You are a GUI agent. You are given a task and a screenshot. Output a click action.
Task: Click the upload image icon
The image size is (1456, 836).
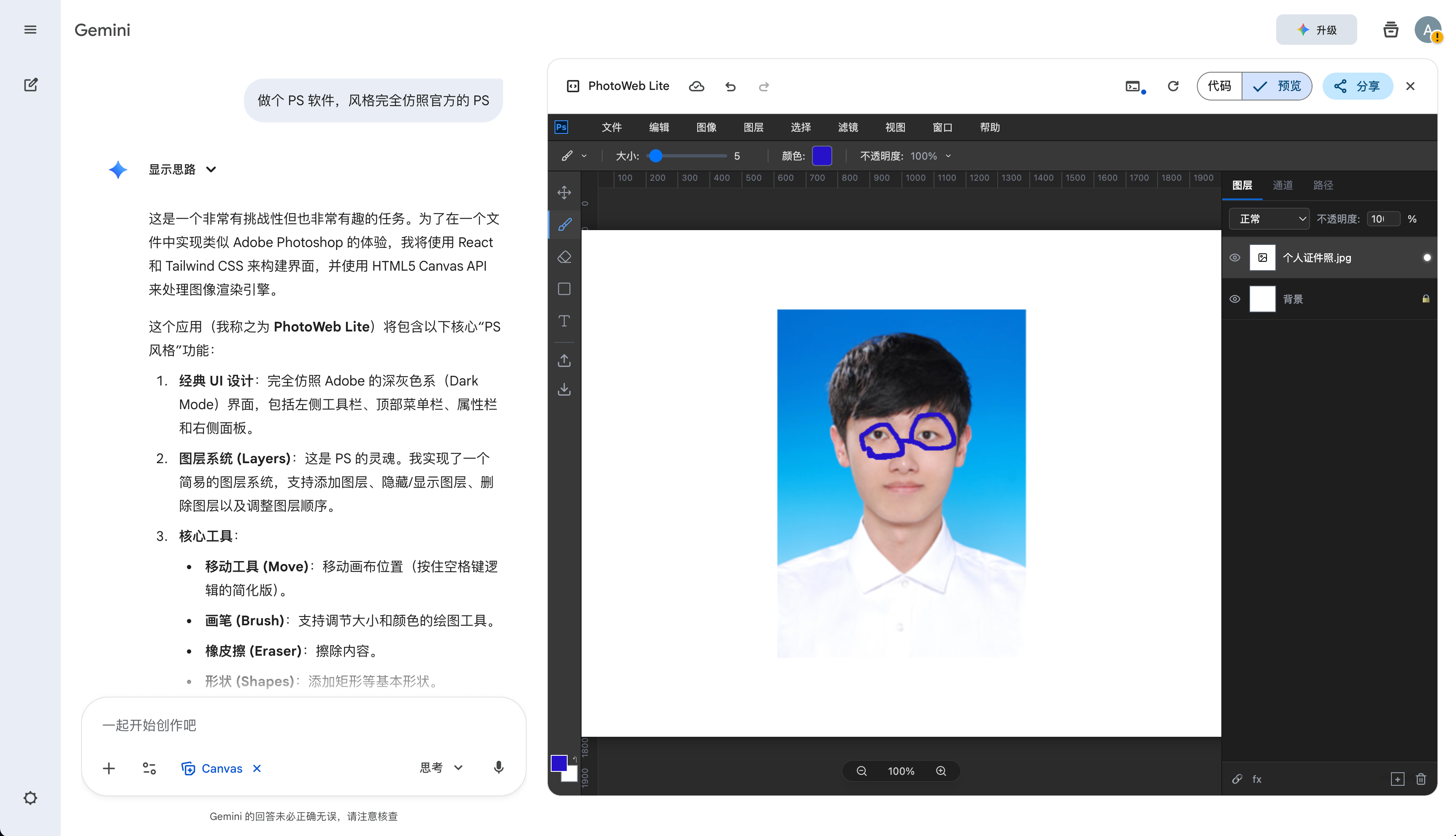(564, 361)
